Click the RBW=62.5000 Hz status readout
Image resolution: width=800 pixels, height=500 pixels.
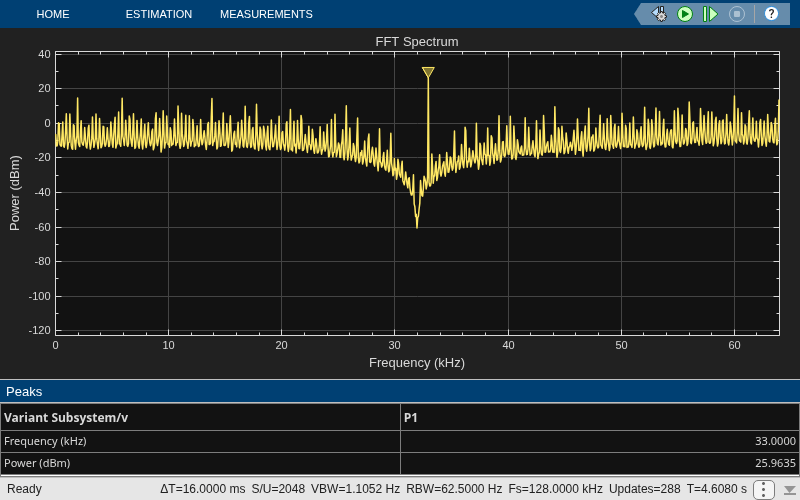click(454, 489)
